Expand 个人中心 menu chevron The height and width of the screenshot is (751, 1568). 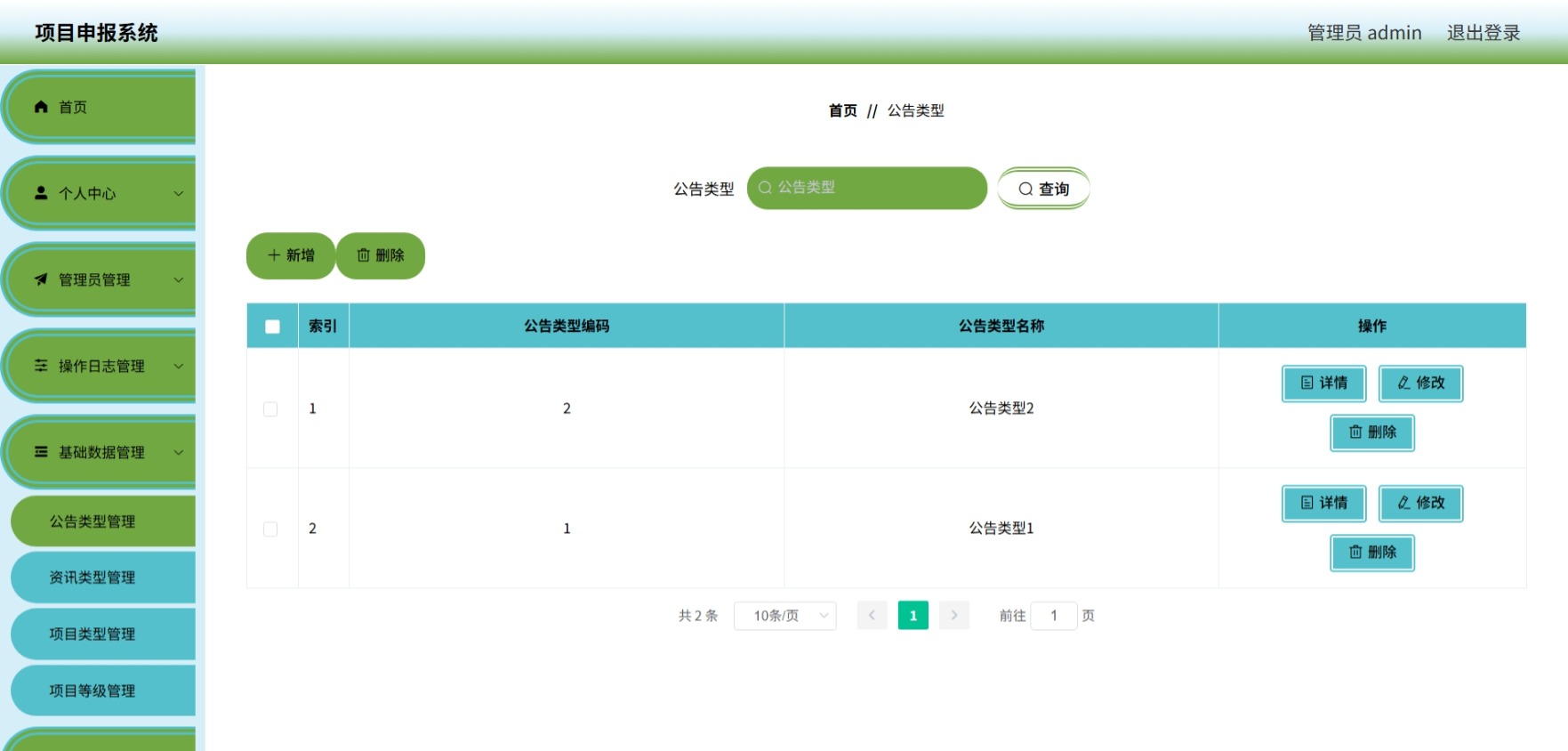pyautogui.click(x=179, y=193)
